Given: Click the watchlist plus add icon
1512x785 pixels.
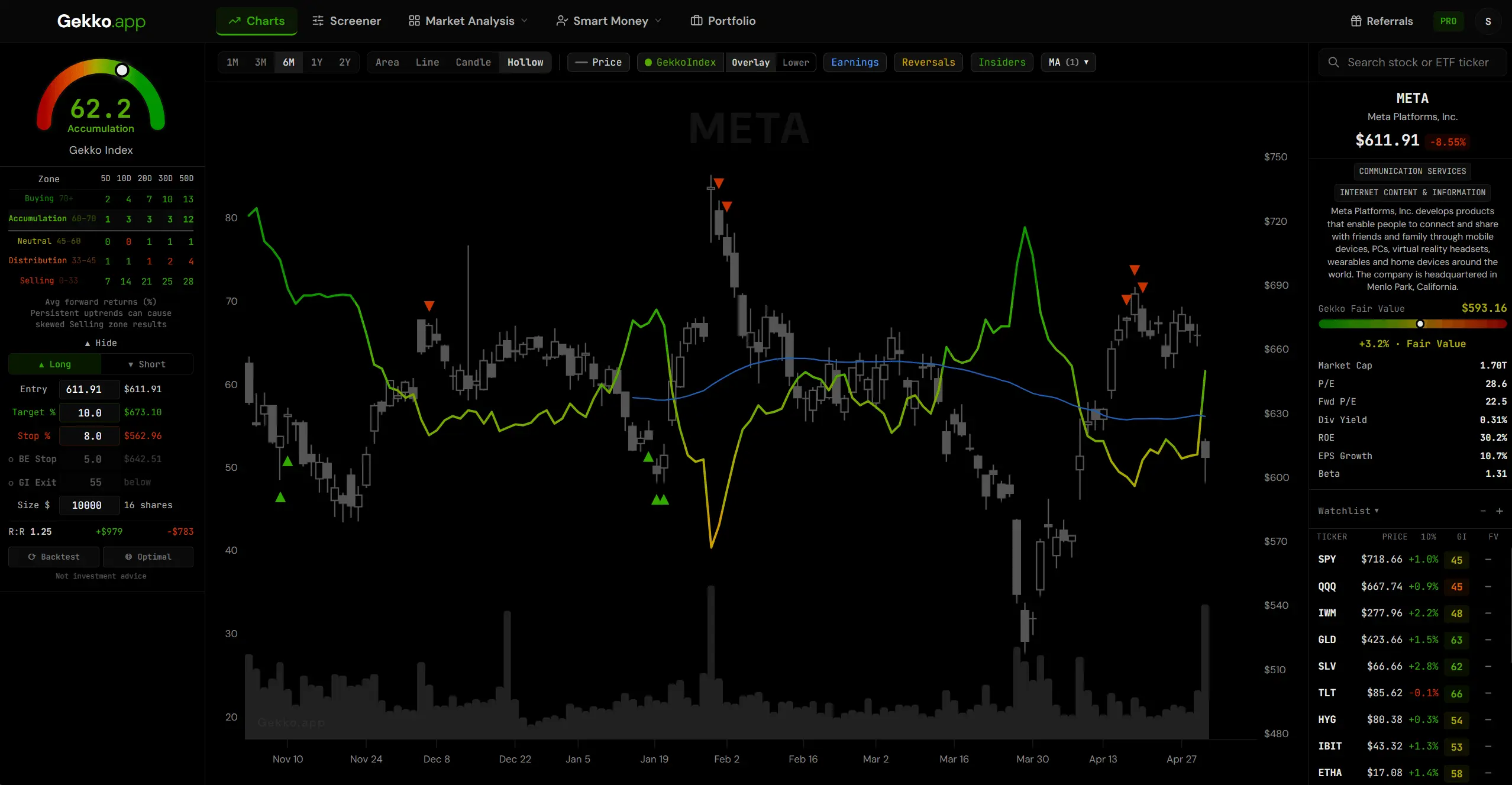Looking at the screenshot, I should click(x=1500, y=511).
